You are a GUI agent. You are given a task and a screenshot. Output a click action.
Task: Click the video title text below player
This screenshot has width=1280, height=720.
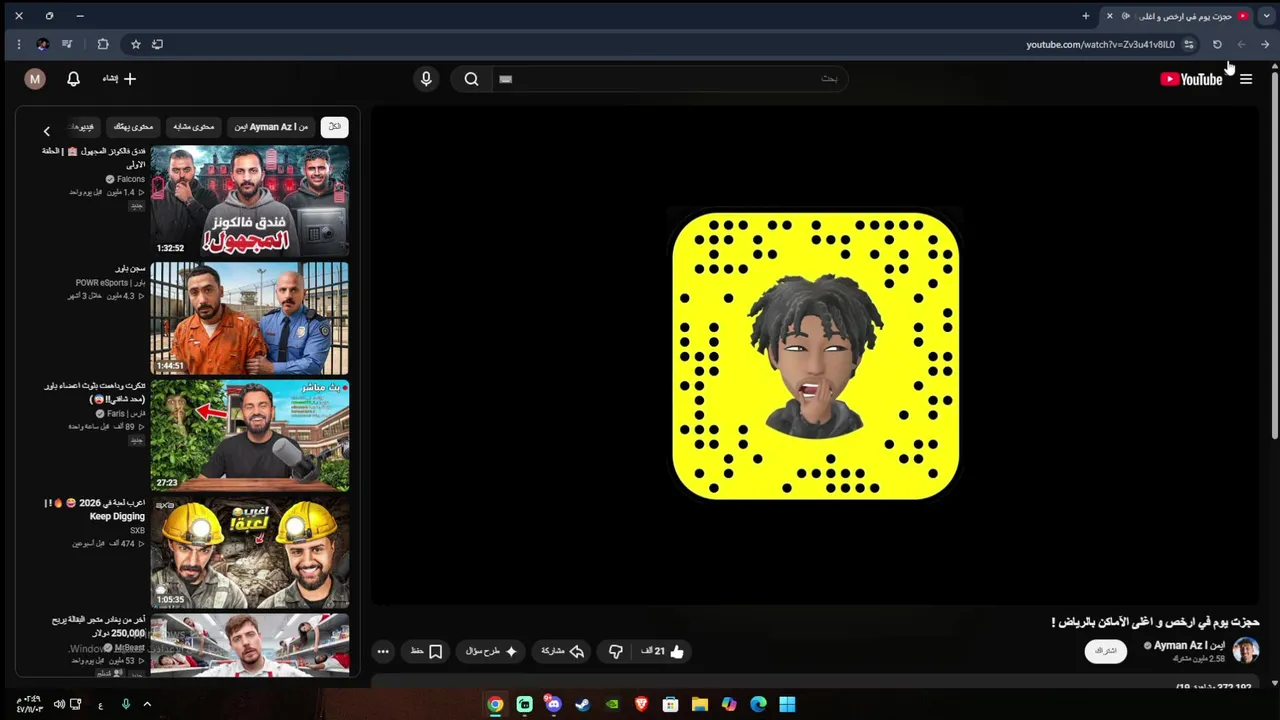point(1155,622)
